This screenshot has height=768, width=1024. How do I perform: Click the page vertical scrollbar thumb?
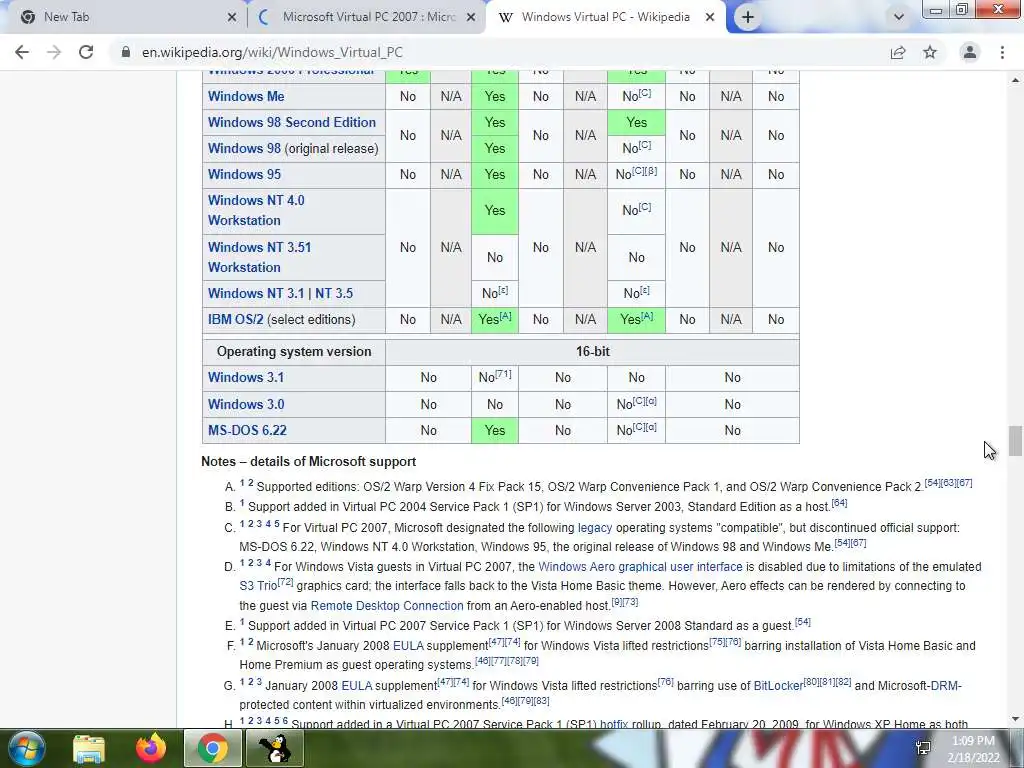pos(1015,441)
